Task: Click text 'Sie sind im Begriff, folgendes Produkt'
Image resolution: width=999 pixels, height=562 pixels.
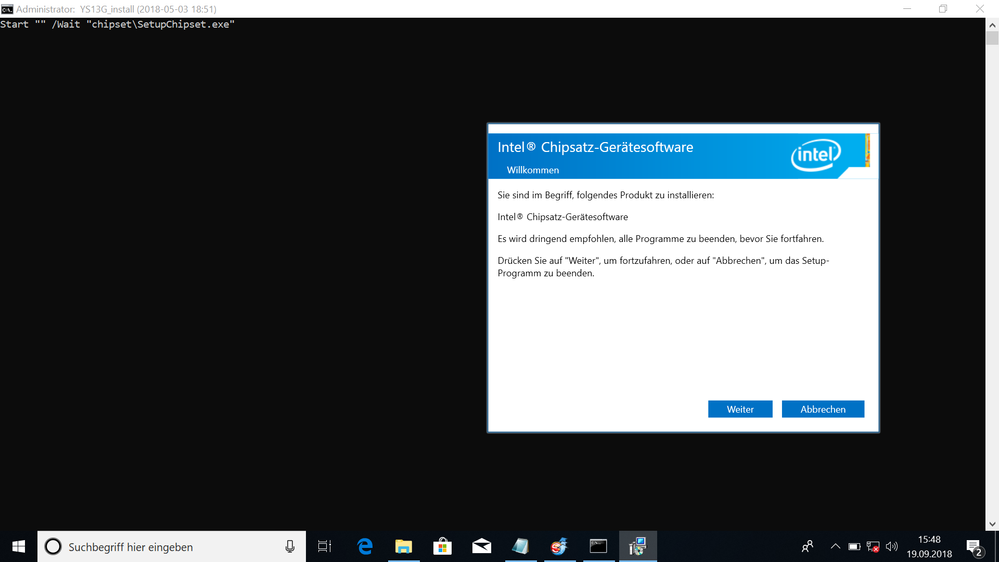Action: [606, 195]
